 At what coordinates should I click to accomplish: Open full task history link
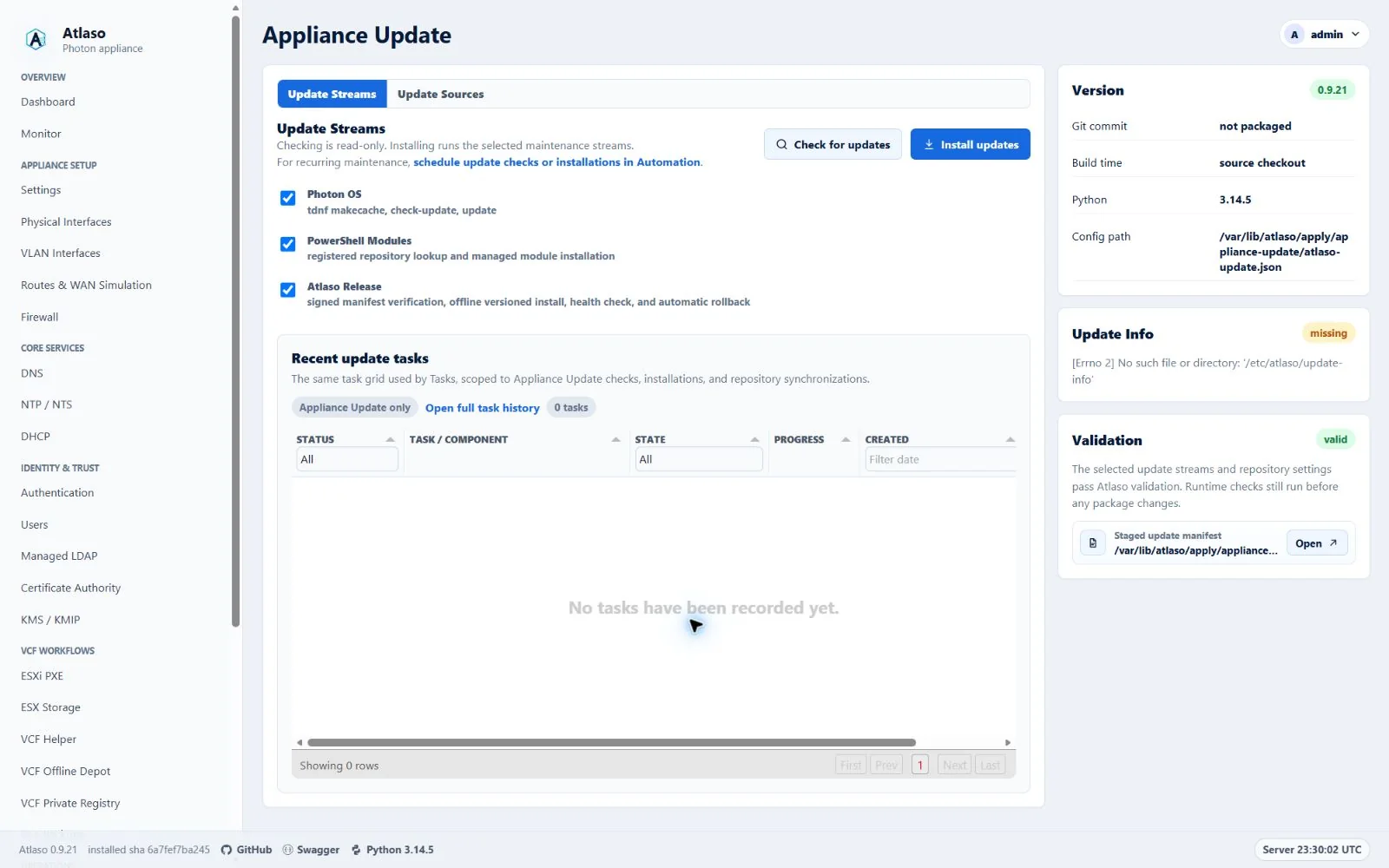click(482, 408)
